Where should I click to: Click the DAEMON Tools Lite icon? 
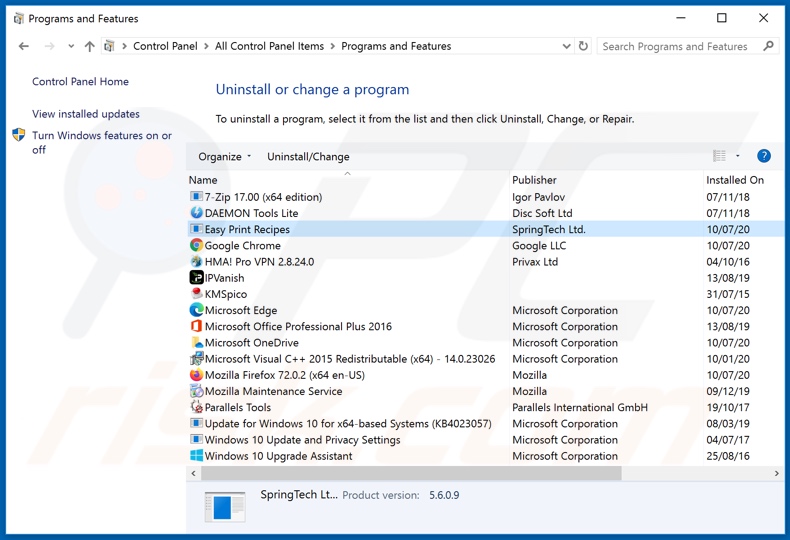tap(196, 213)
